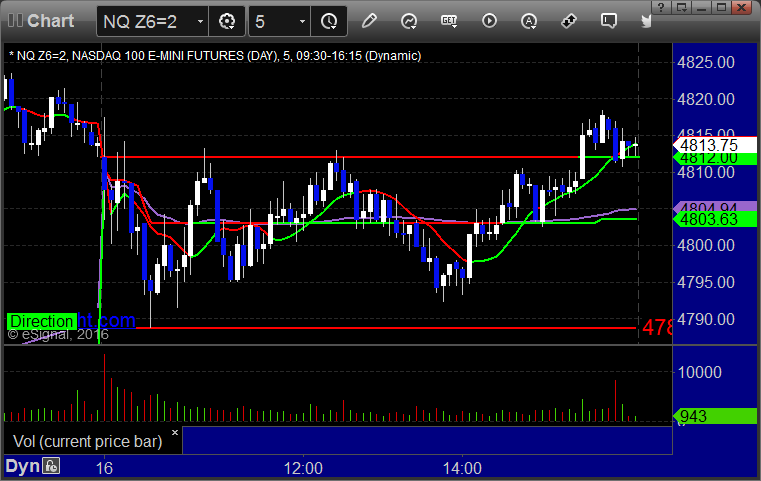Click the Twitter bird icon
Screen dimensions: 761x481
click(x=646, y=21)
